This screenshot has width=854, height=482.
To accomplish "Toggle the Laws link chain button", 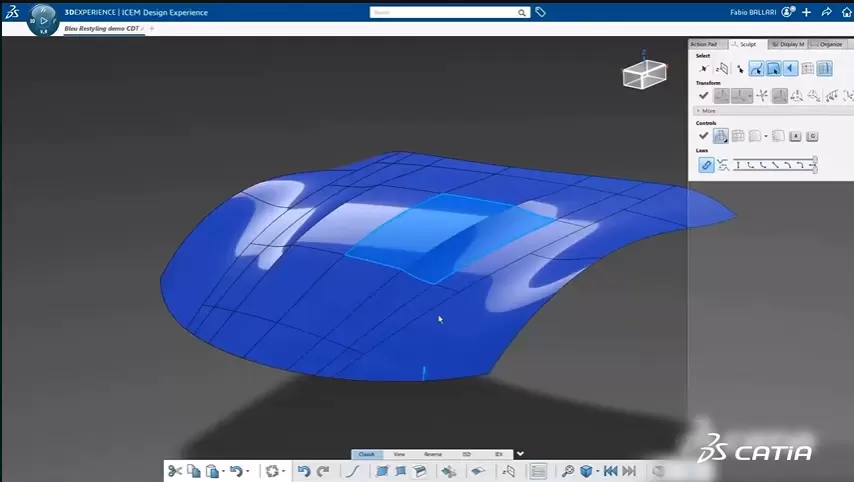I will [x=706, y=165].
